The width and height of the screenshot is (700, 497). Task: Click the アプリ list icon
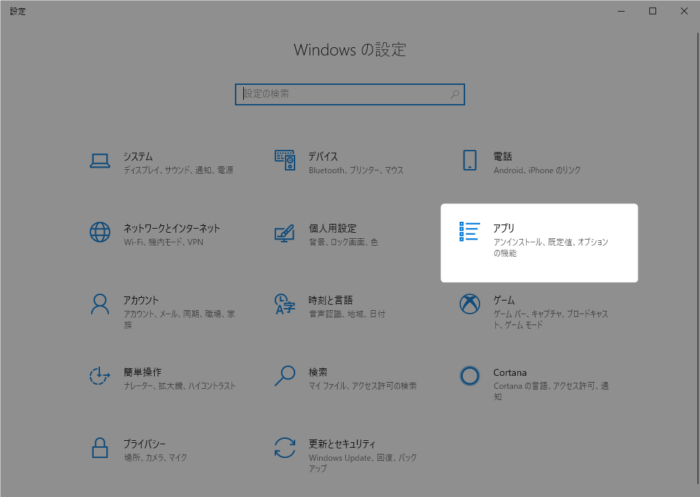469,233
